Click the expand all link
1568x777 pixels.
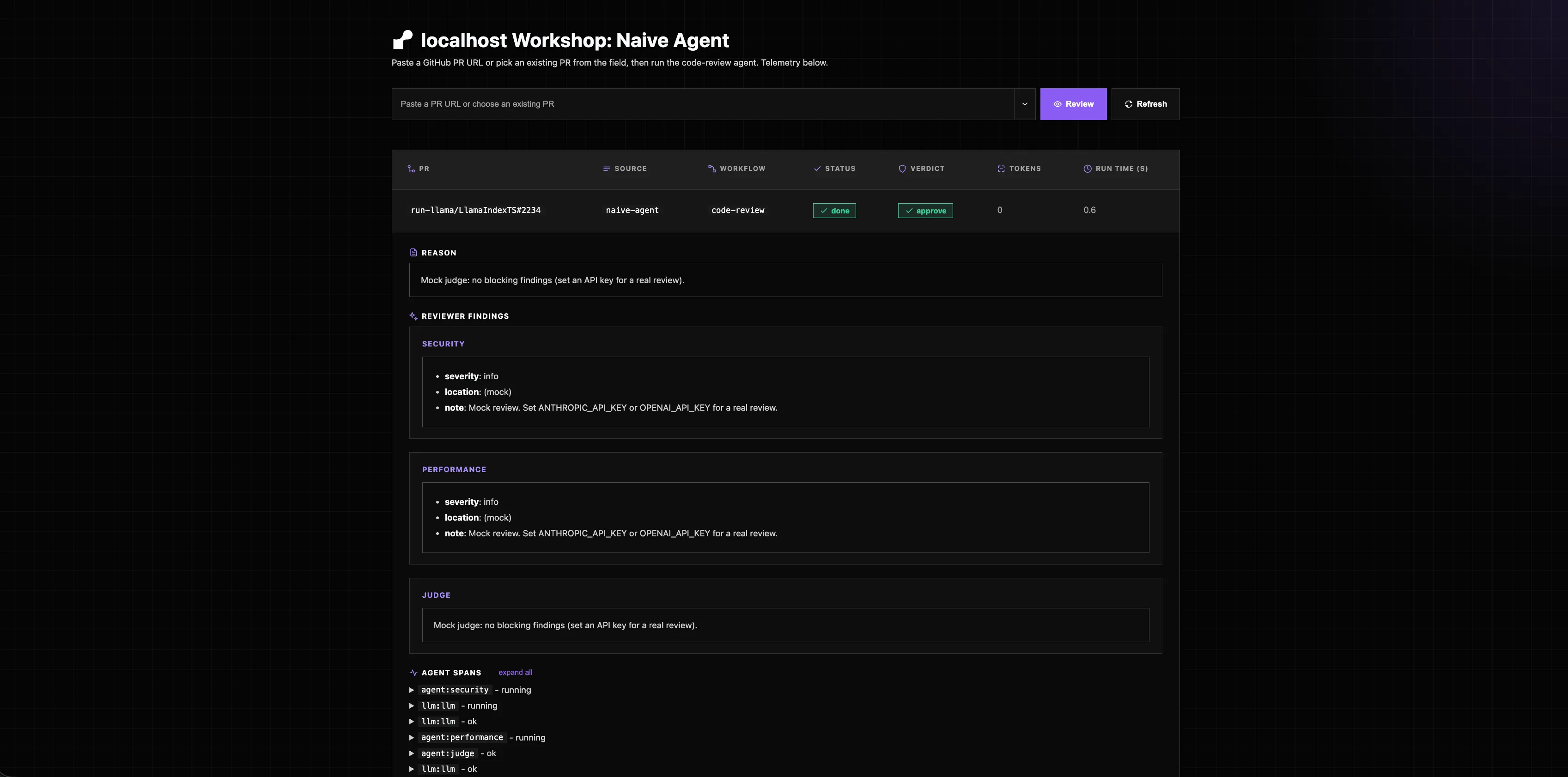515,672
